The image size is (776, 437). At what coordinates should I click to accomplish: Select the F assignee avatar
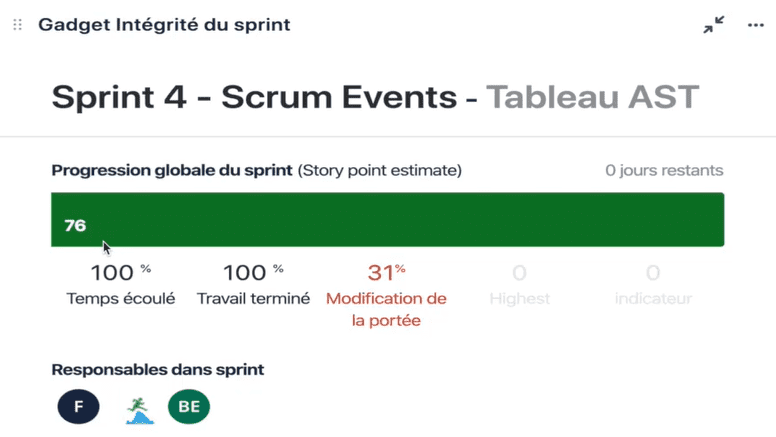coord(78,406)
